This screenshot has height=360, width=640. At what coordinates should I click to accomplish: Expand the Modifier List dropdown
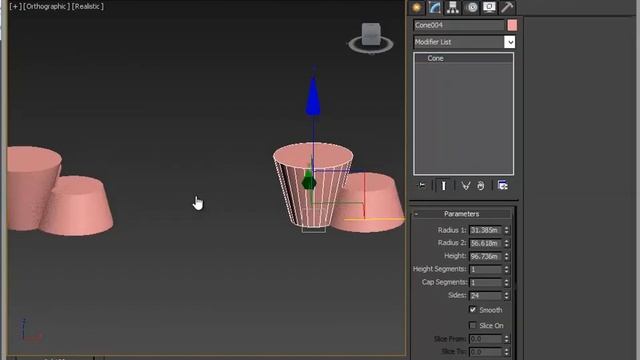tap(509, 42)
